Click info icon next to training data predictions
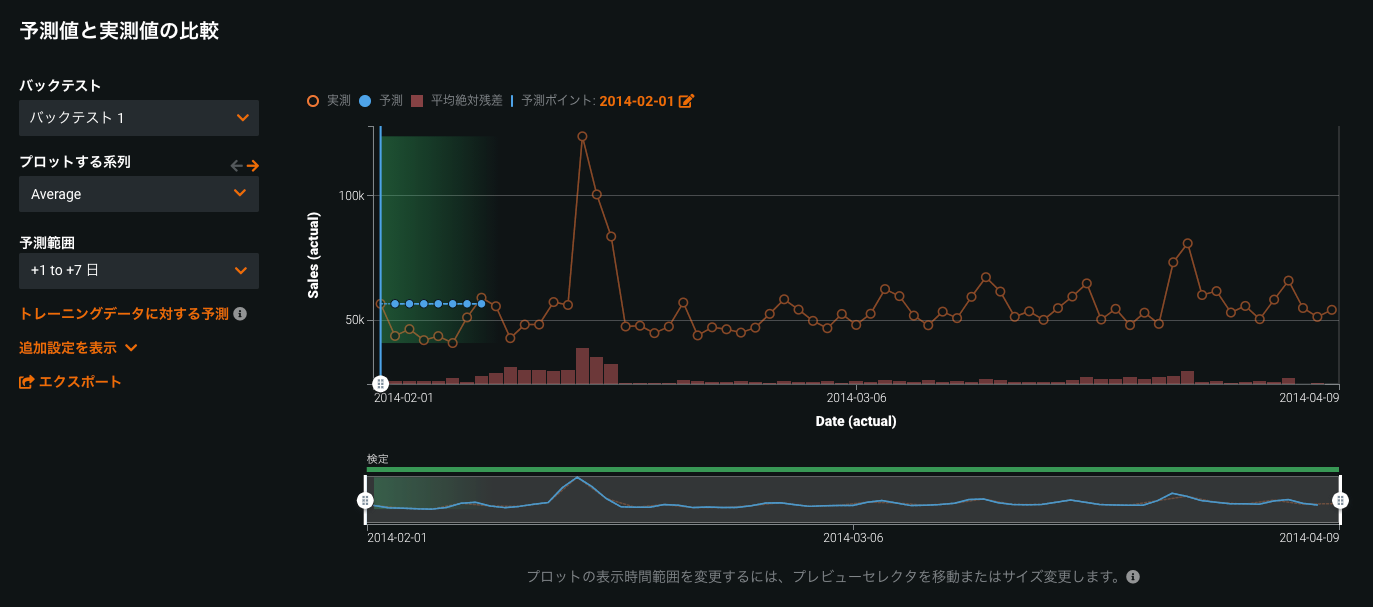The image size is (1373, 607). [x=240, y=314]
